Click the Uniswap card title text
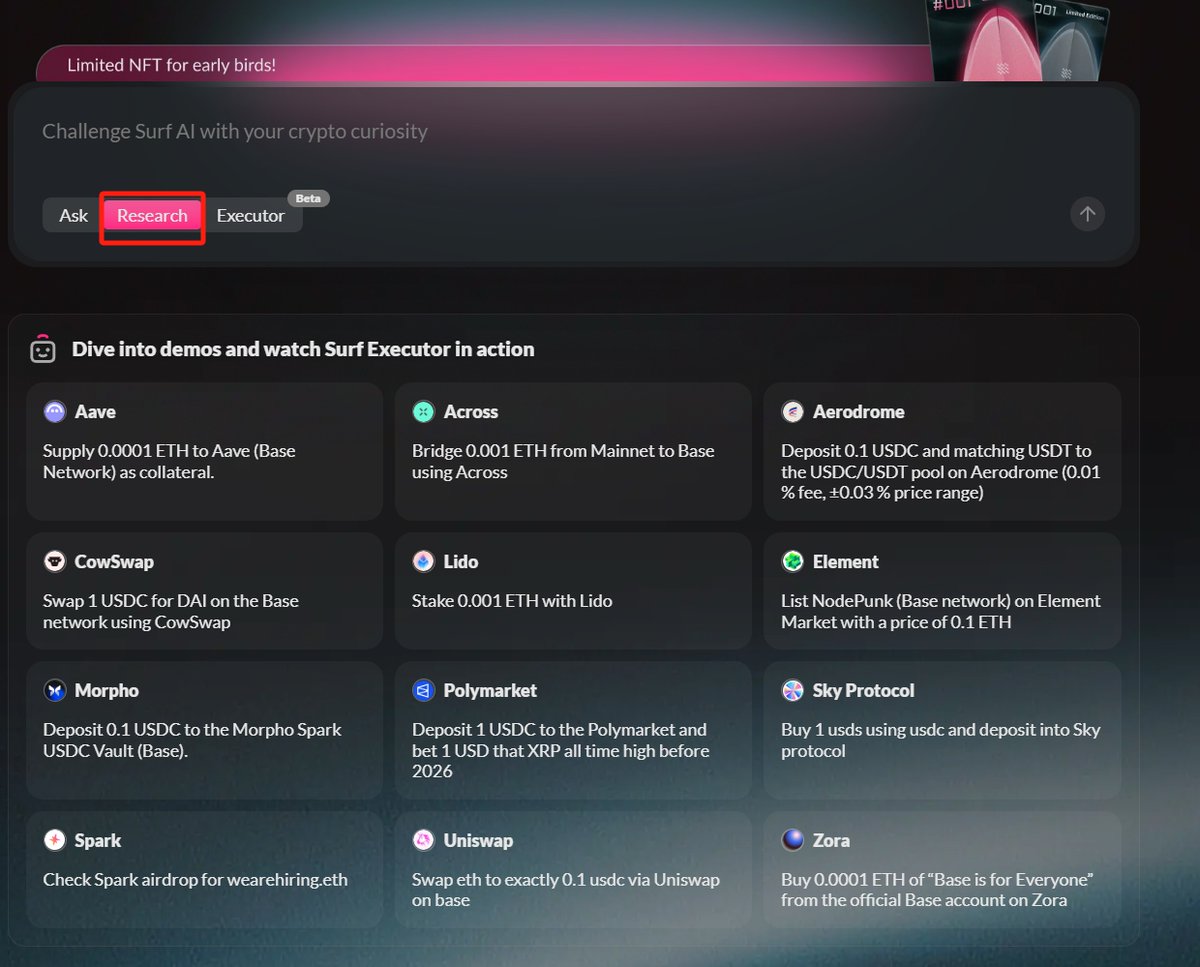The height and width of the screenshot is (967, 1200). coord(478,840)
